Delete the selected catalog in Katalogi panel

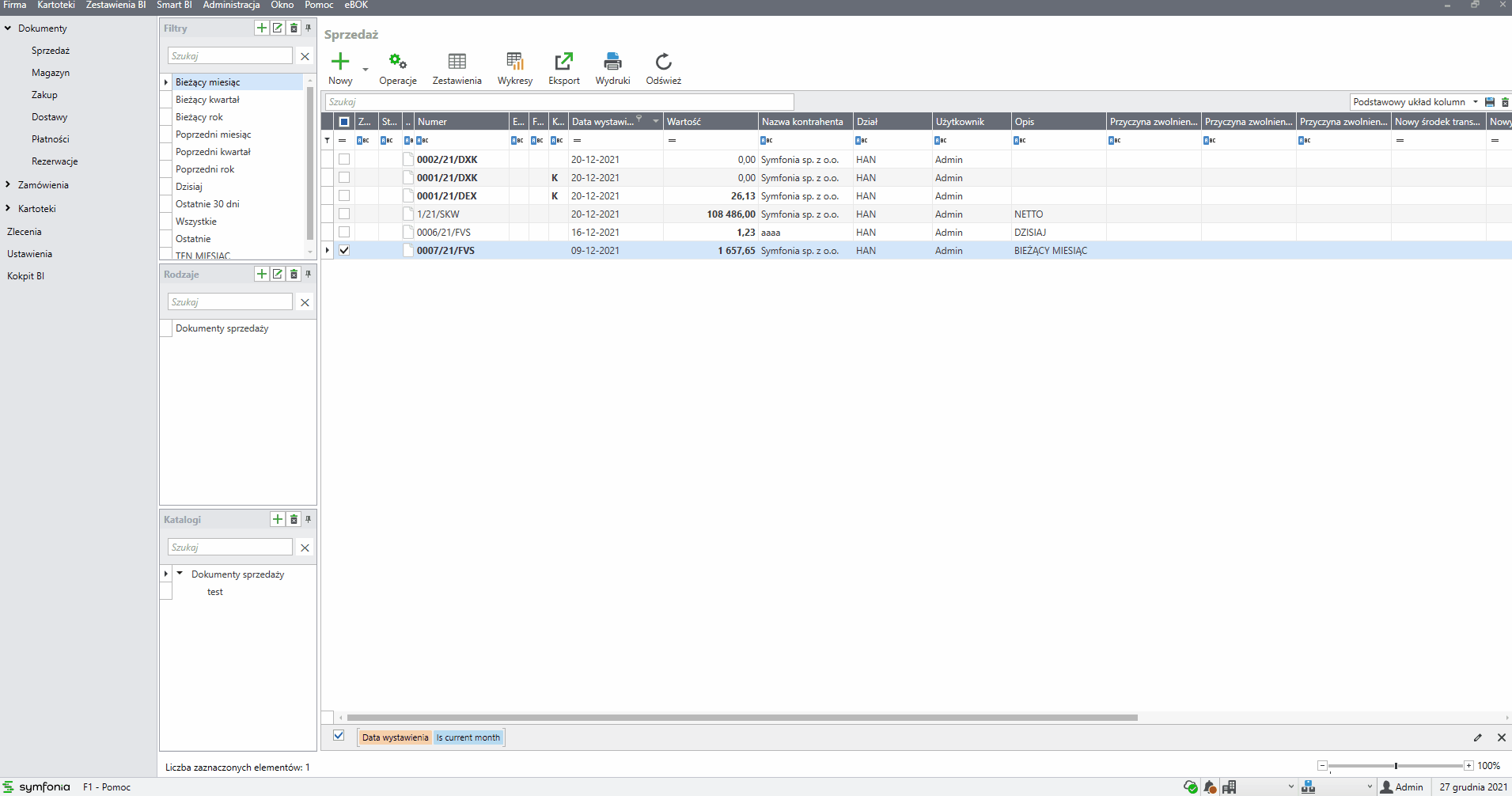pos(294,520)
